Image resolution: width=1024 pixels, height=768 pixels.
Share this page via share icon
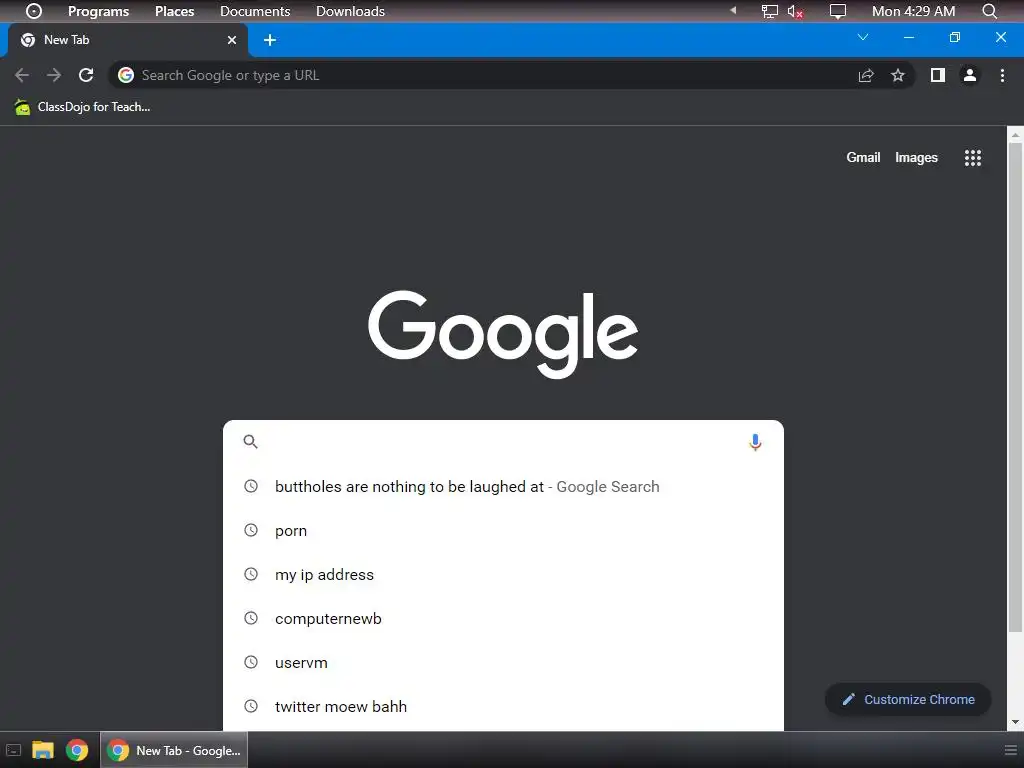click(866, 75)
